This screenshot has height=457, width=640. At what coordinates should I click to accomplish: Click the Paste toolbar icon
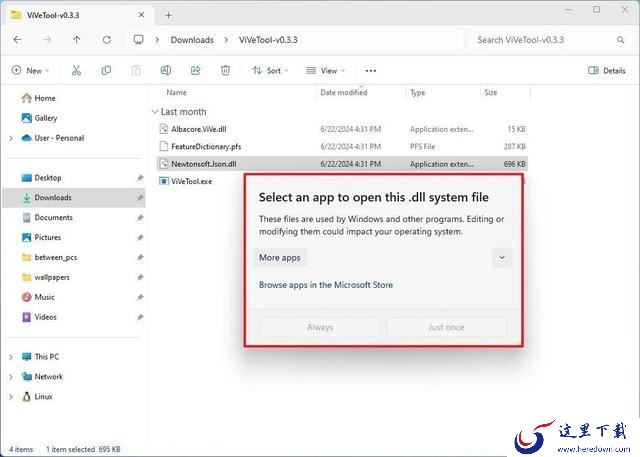[136, 71]
